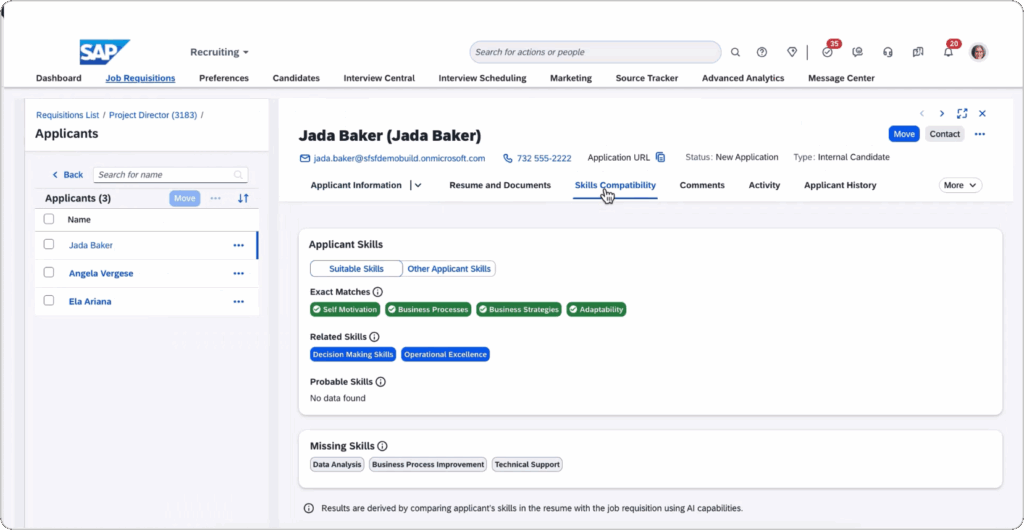Click the help question mark icon
Screen dimensions: 1024x530
[761, 52]
